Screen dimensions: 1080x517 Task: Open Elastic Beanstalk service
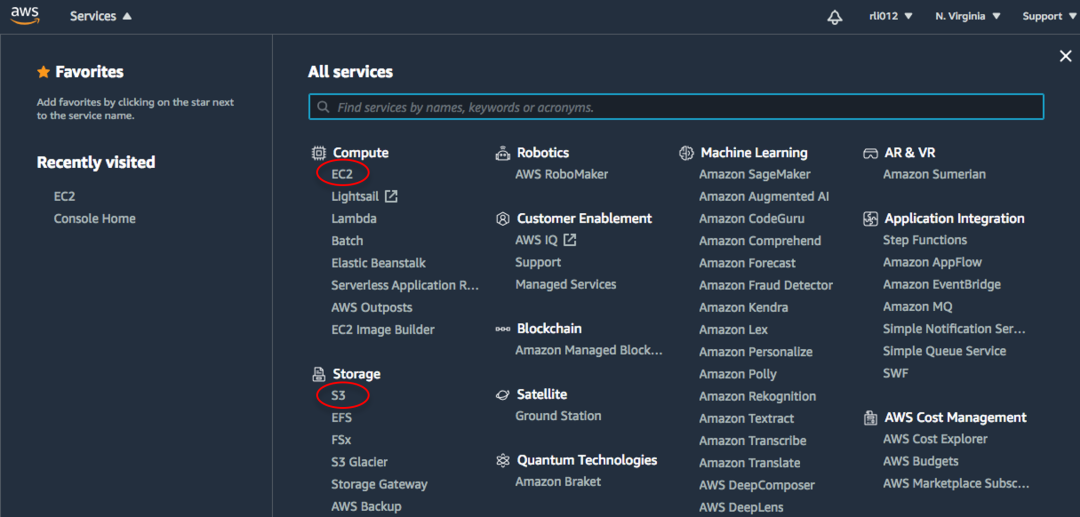tap(379, 263)
